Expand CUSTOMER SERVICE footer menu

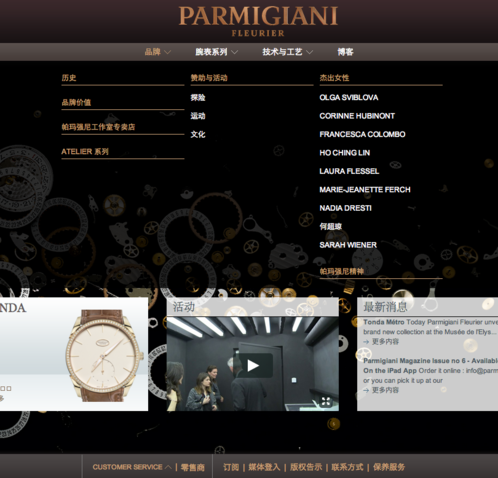pyautogui.click(x=132, y=467)
